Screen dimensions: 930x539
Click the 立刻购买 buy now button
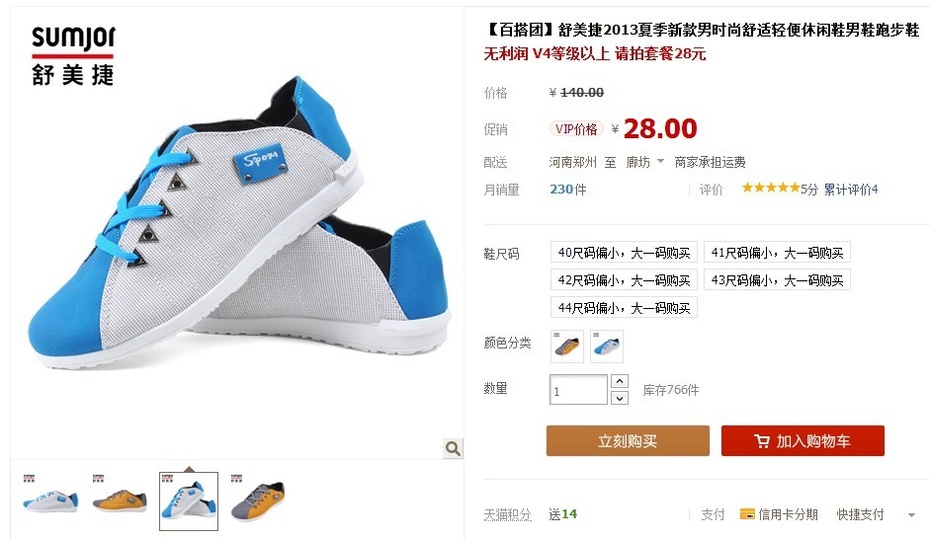(628, 441)
